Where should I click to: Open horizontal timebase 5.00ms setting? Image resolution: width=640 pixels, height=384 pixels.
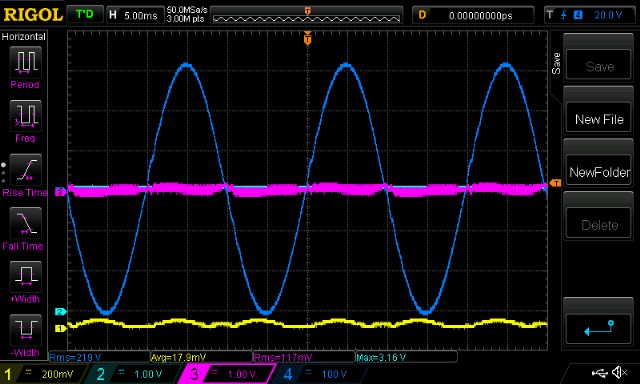tap(134, 16)
